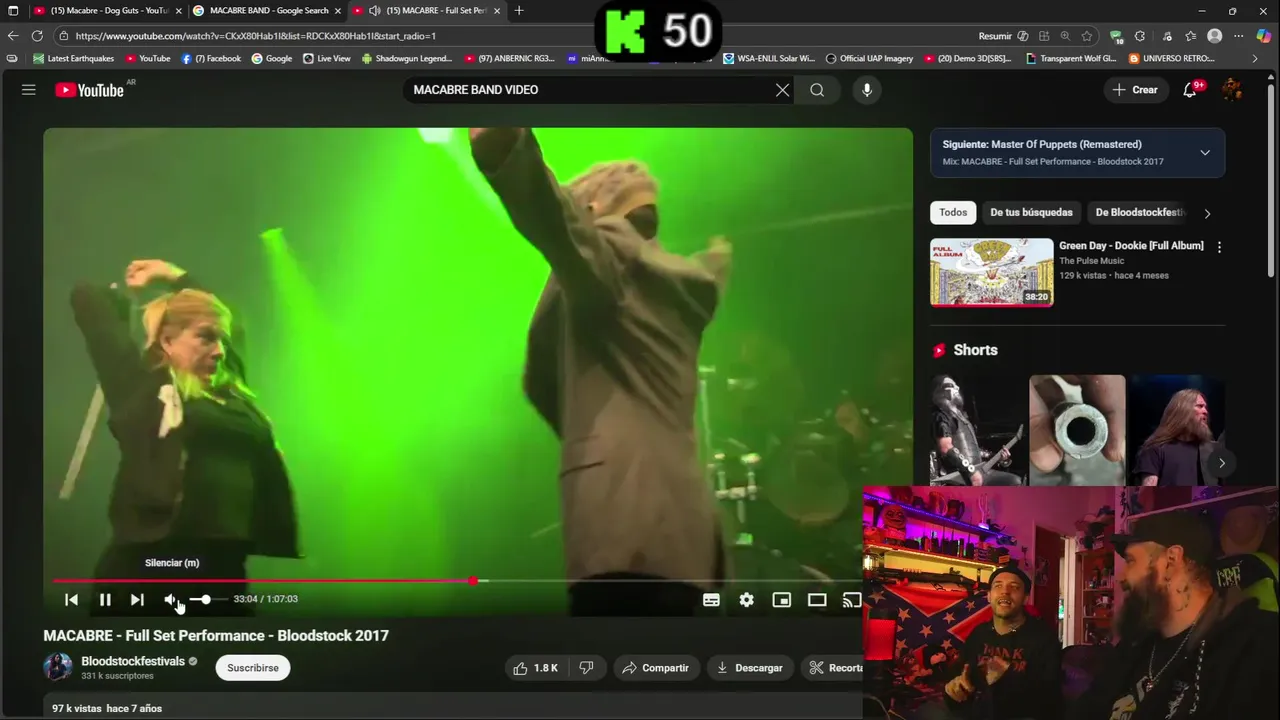The width and height of the screenshot is (1280, 720).
Task: Mute the video with the speaker icon
Action: 171,599
